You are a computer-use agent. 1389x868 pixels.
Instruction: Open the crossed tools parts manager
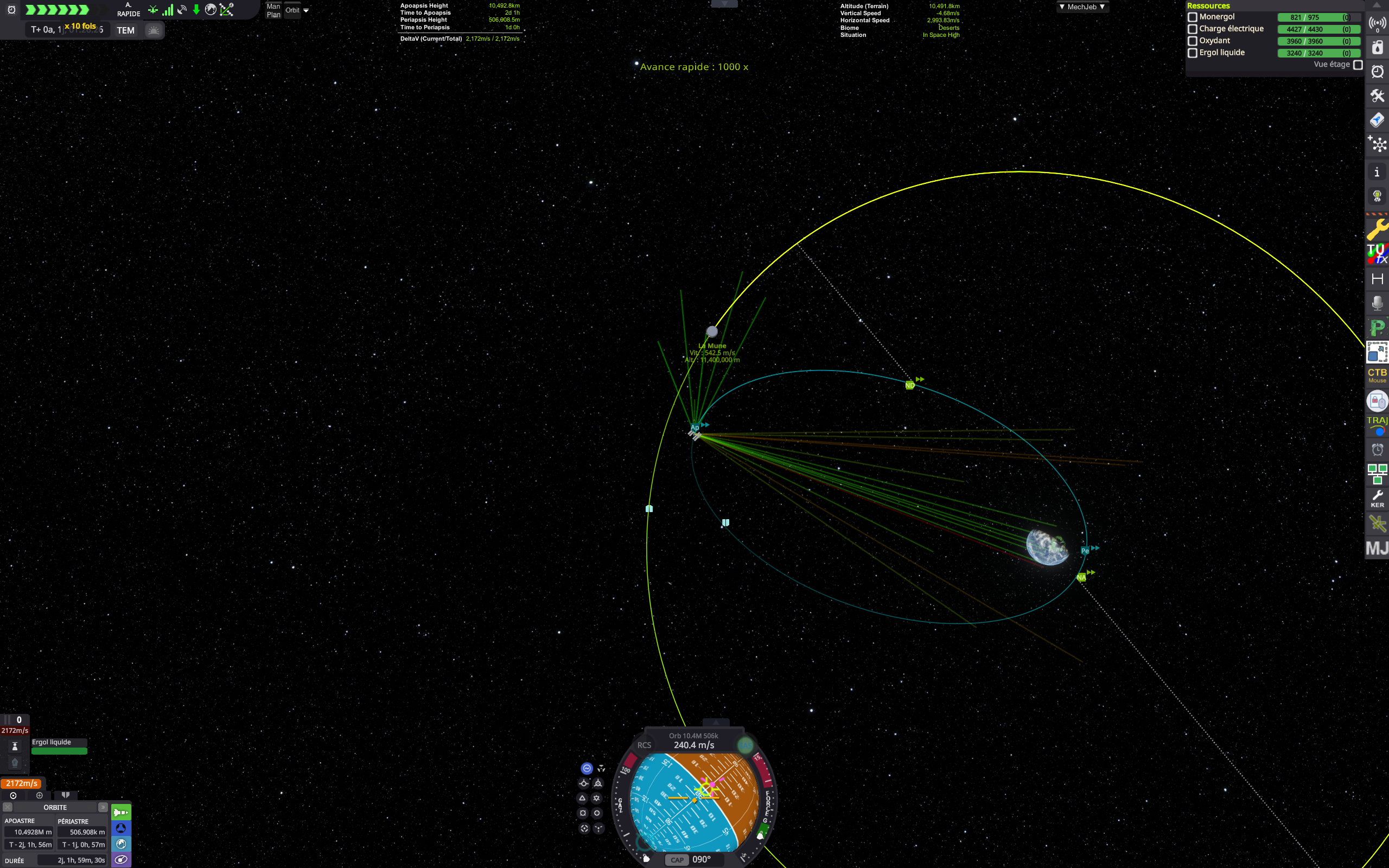(1377, 96)
